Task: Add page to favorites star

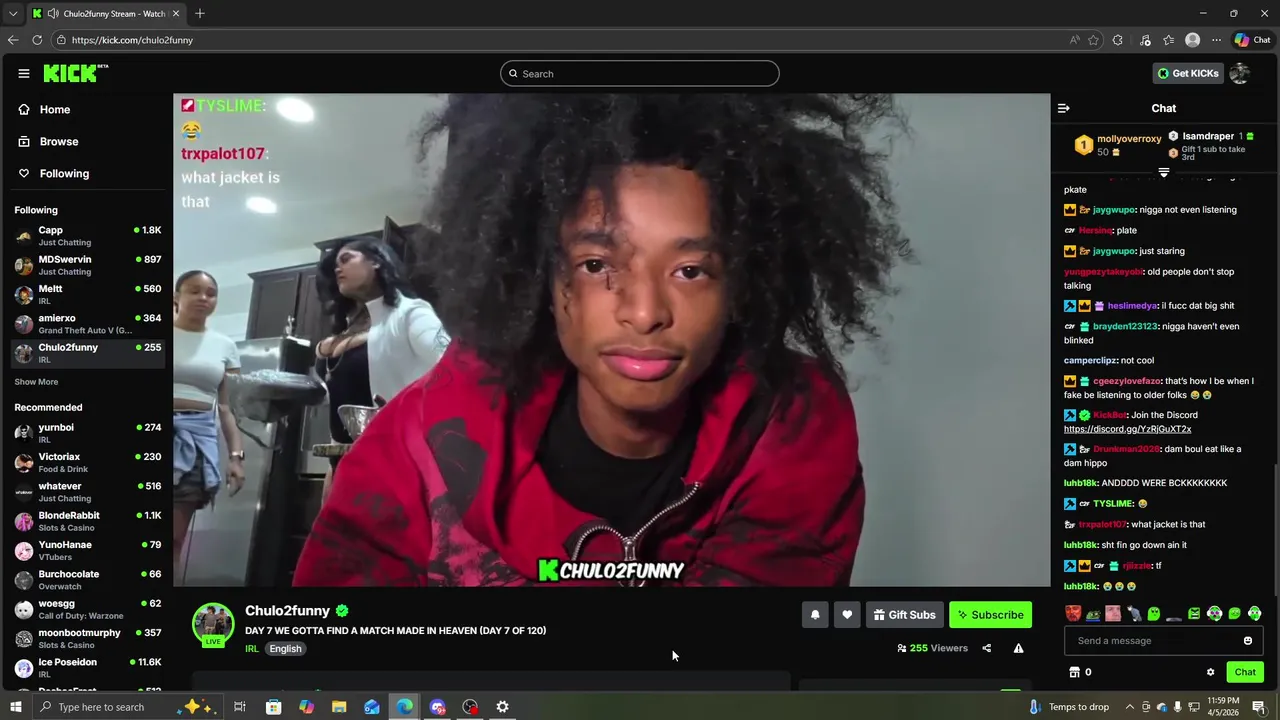Action: tap(1093, 40)
